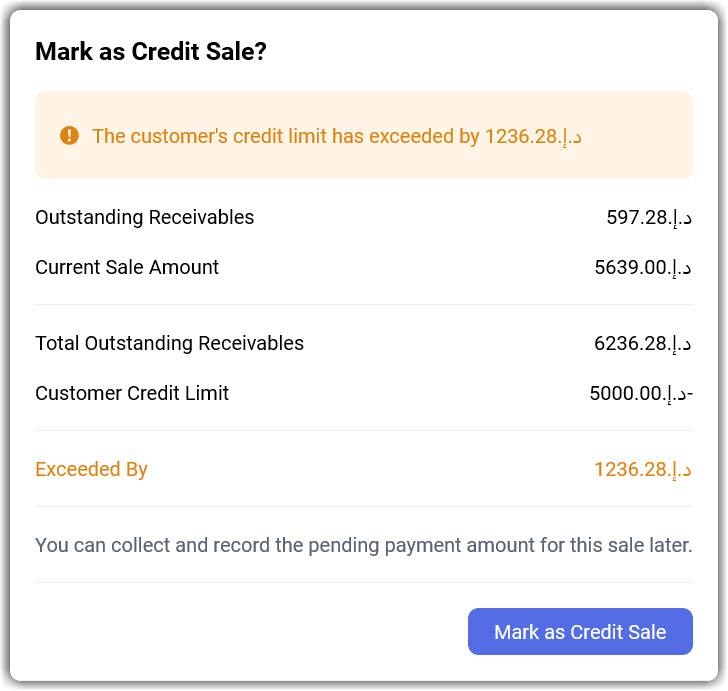Click the "Mark as Credit Sale?" dialog title
The width and height of the screenshot is (728, 691).
click(x=151, y=52)
